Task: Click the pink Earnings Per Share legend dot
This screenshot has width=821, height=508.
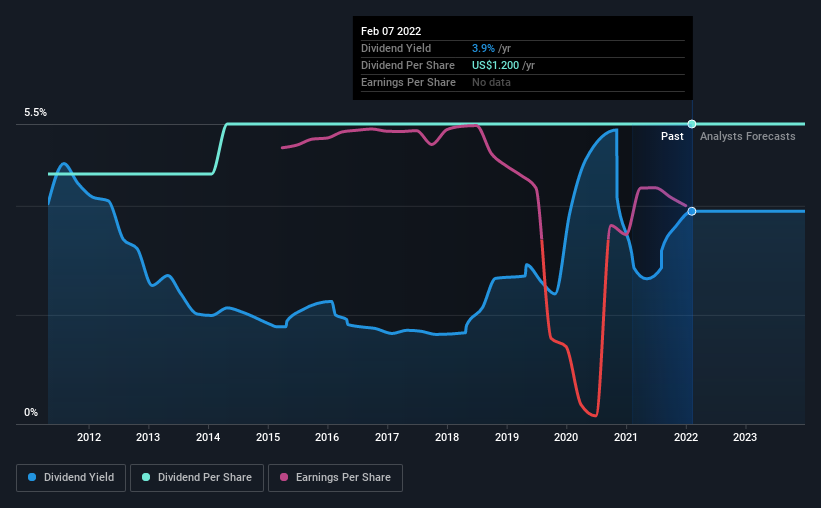Action: pos(284,477)
